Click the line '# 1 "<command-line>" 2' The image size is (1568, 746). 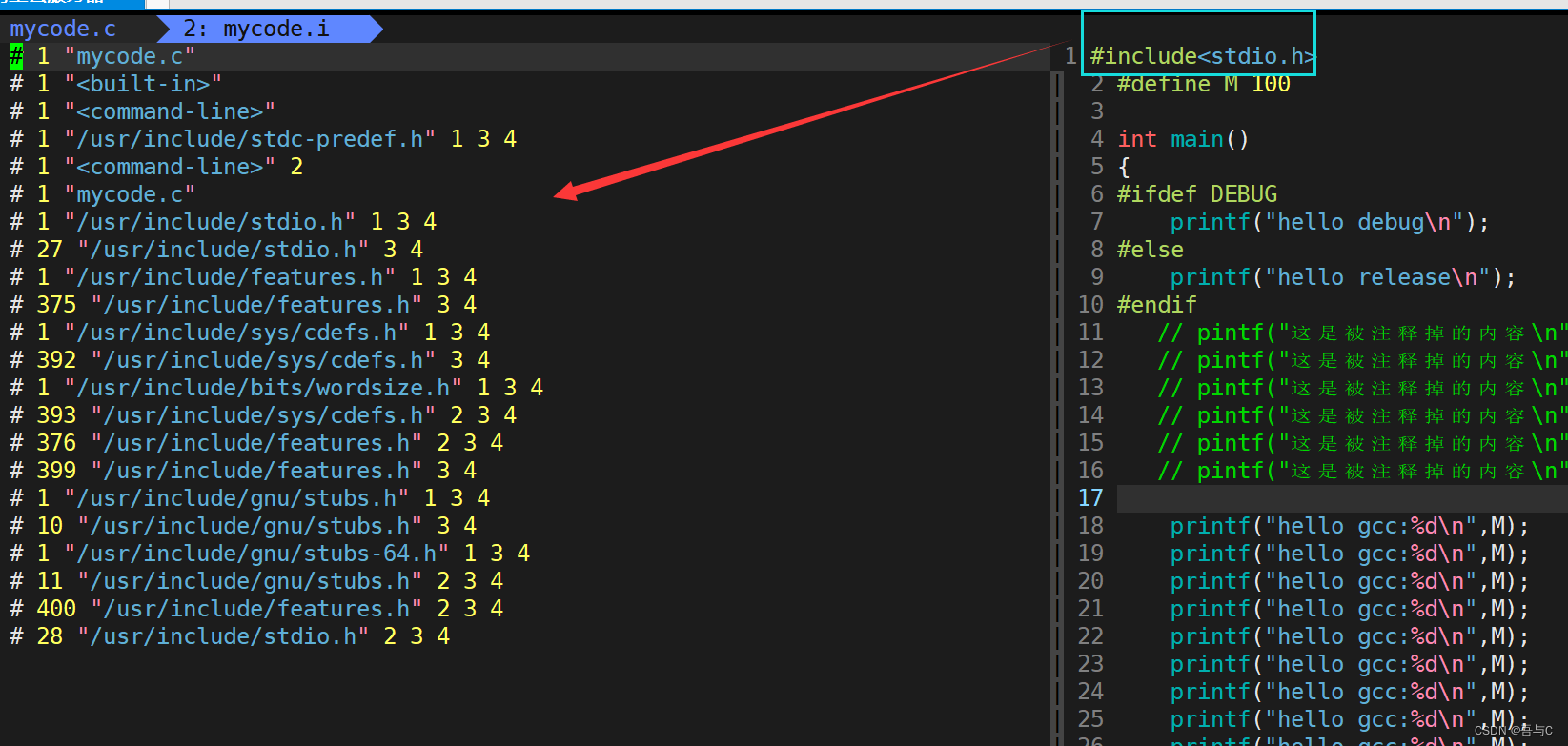coord(156,167)
